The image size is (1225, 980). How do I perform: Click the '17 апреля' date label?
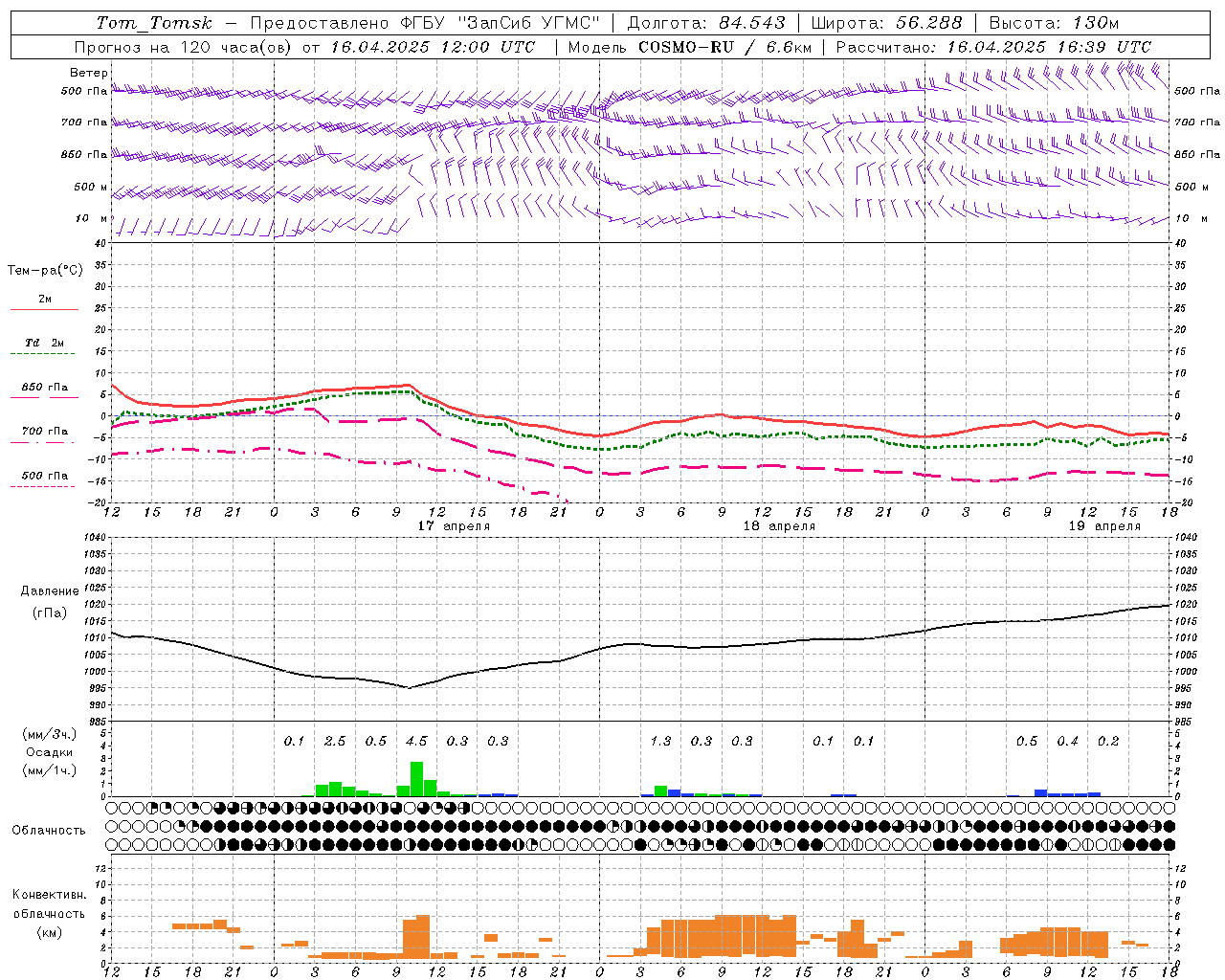(x=454, y=526)
